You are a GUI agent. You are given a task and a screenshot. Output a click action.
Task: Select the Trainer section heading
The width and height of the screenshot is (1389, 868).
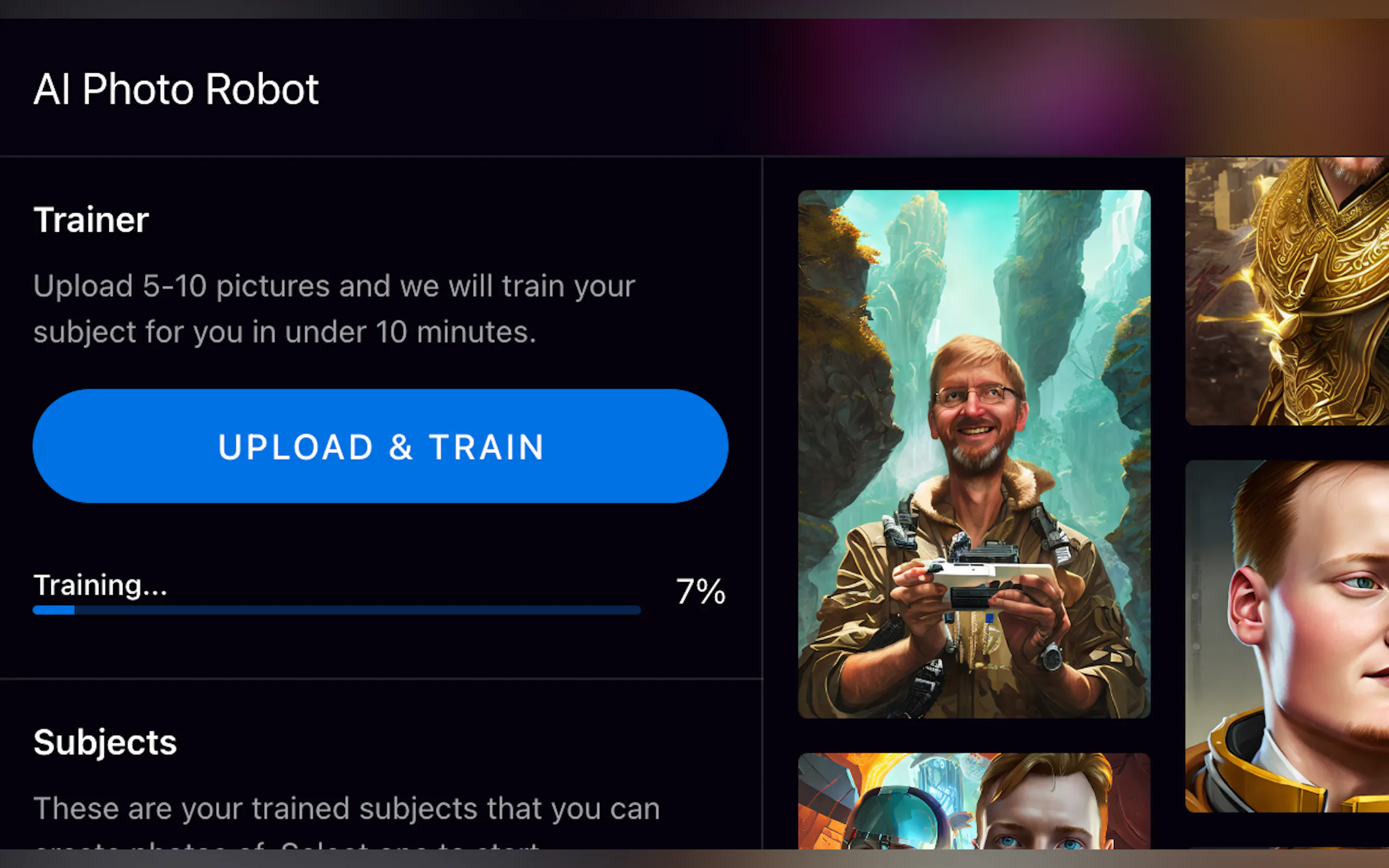pyautogui.click(x=91, y=220)
